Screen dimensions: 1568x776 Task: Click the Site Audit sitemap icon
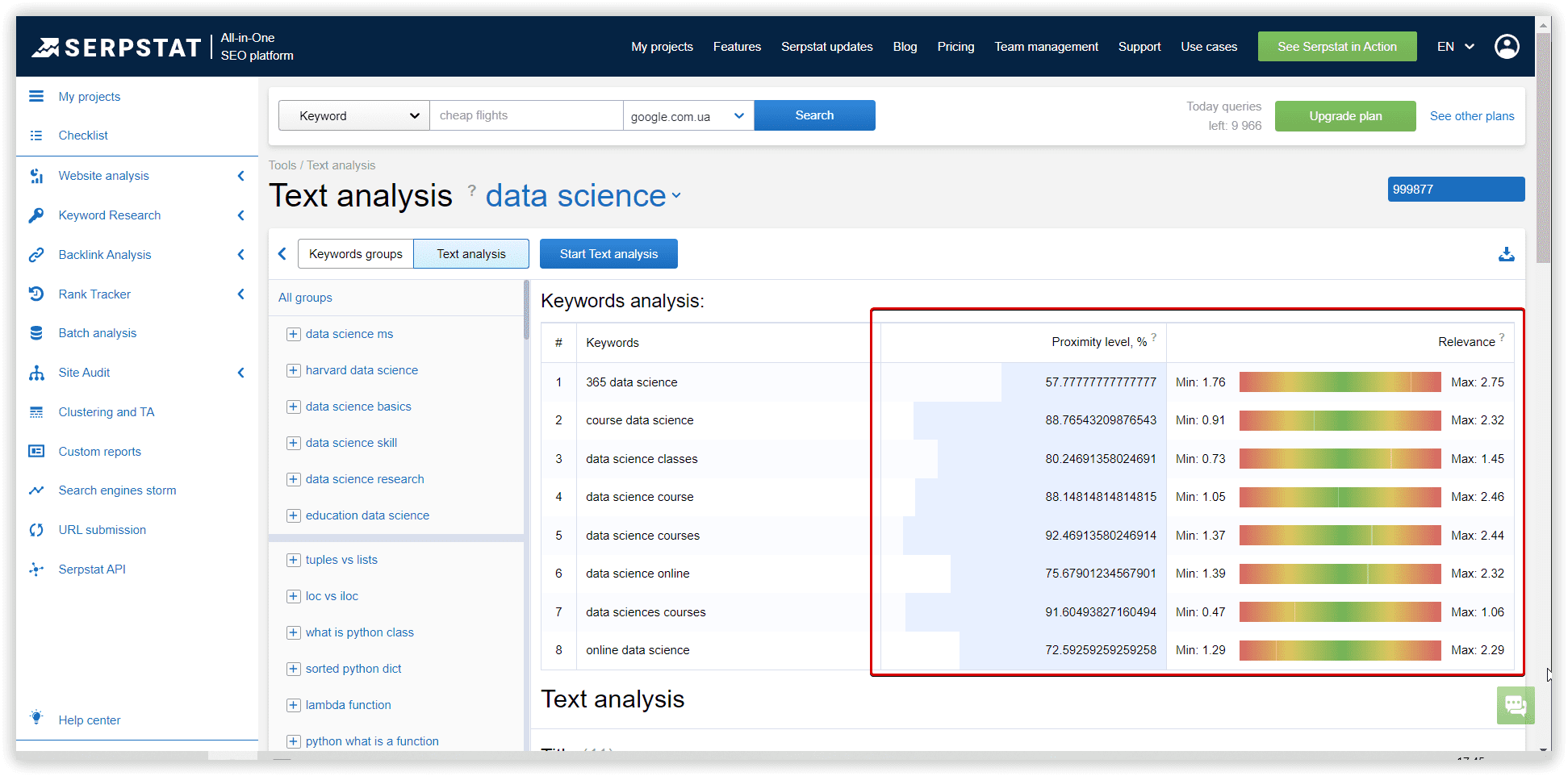click(x=36, y=373)
